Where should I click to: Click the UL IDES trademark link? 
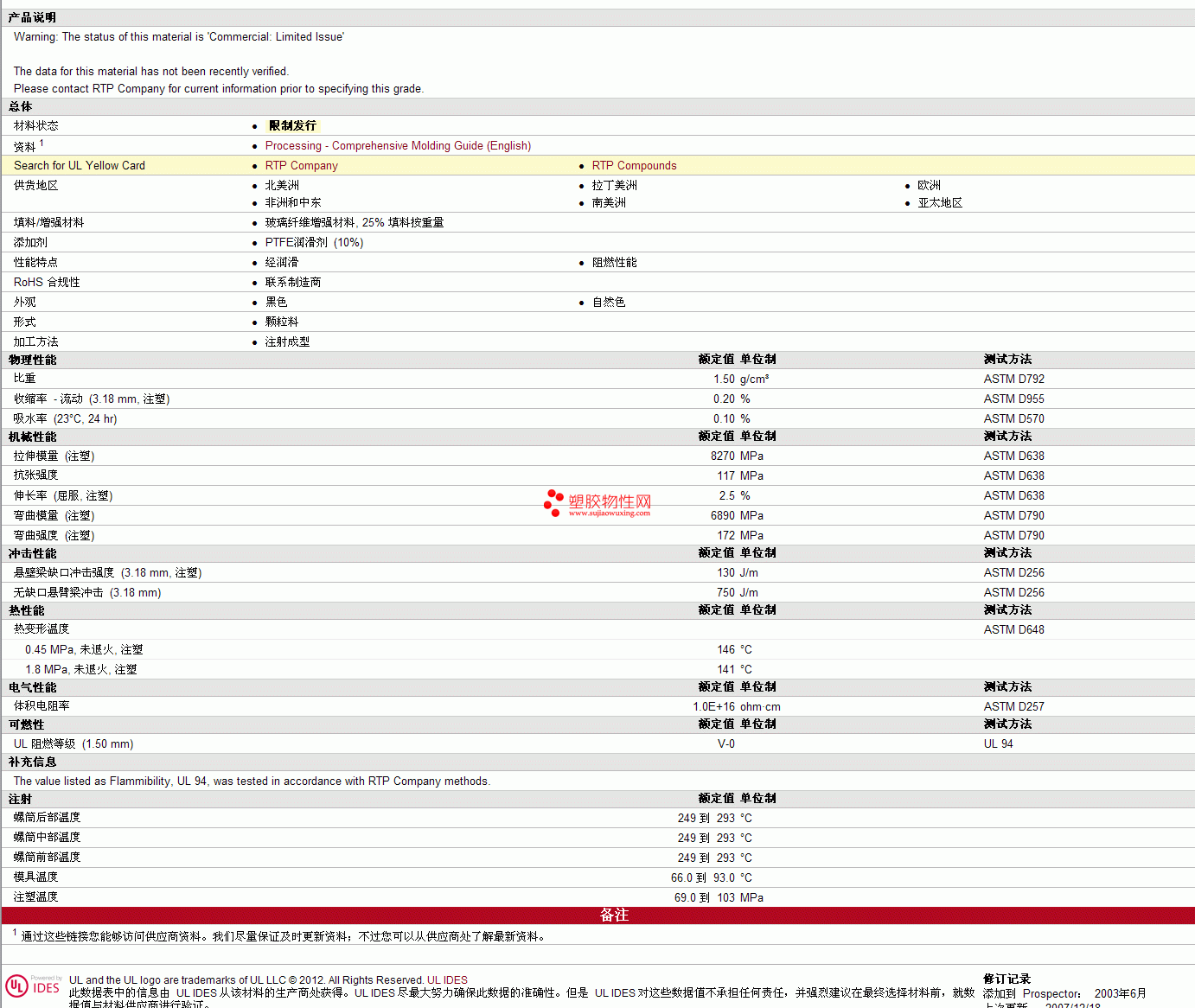coord(447,980)
